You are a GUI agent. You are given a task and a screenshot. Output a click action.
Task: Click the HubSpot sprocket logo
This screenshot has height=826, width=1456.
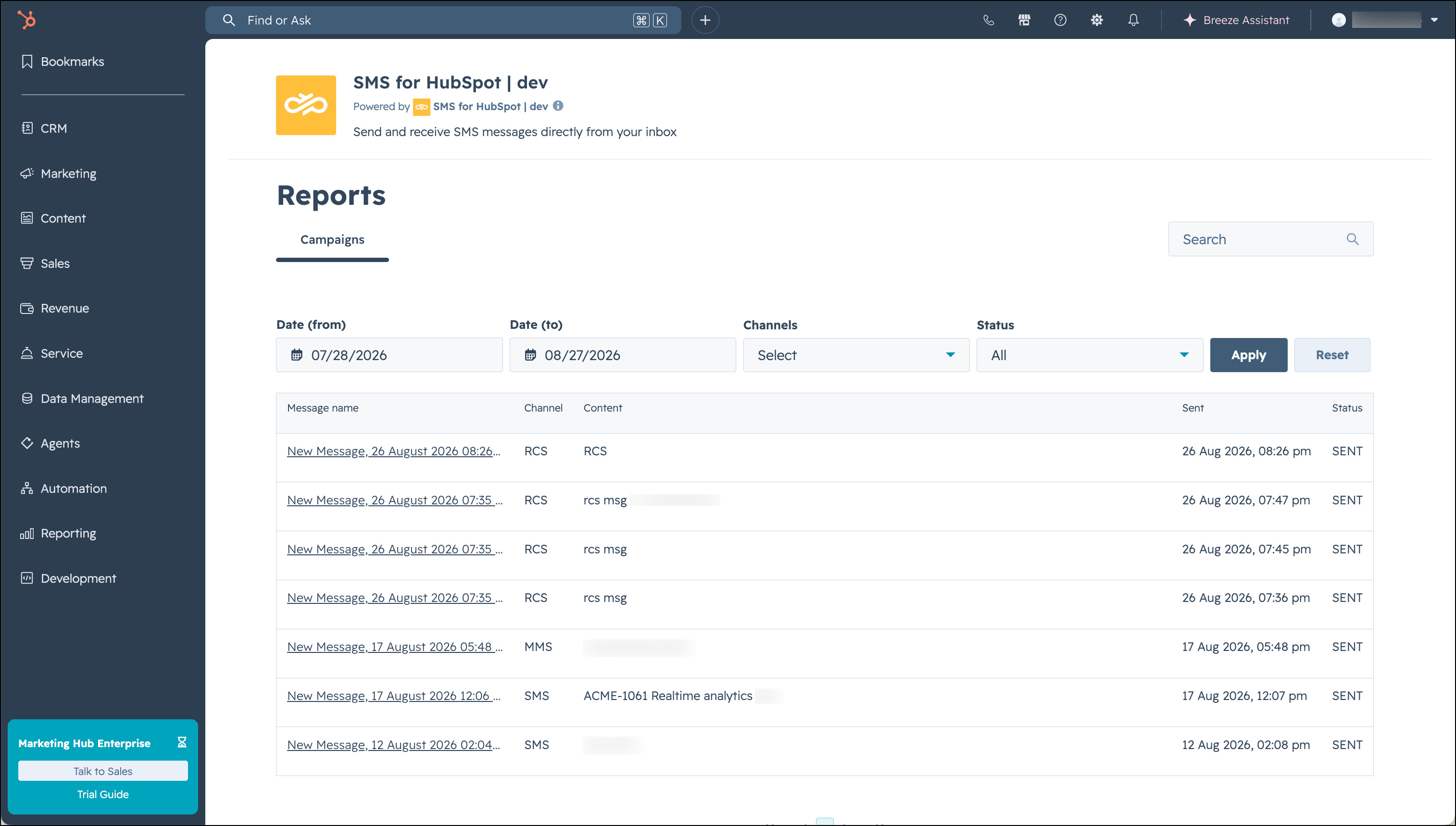(x=26, y=20)
